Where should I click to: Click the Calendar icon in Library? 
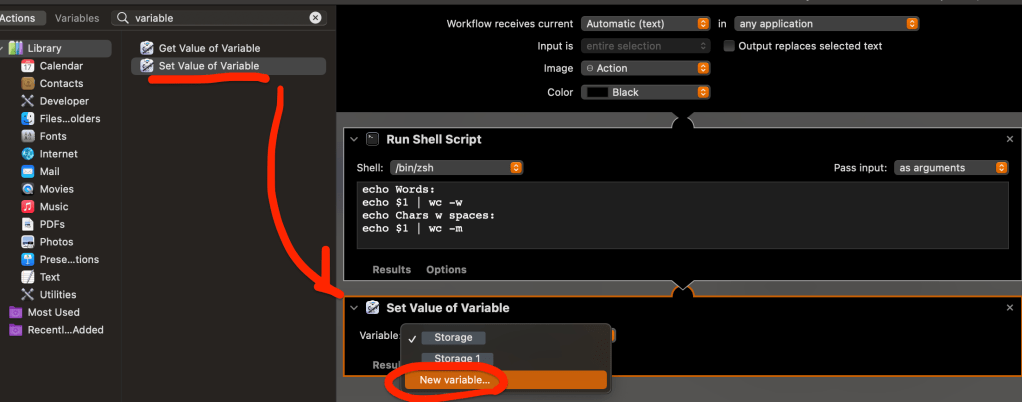tap(28, 66)
